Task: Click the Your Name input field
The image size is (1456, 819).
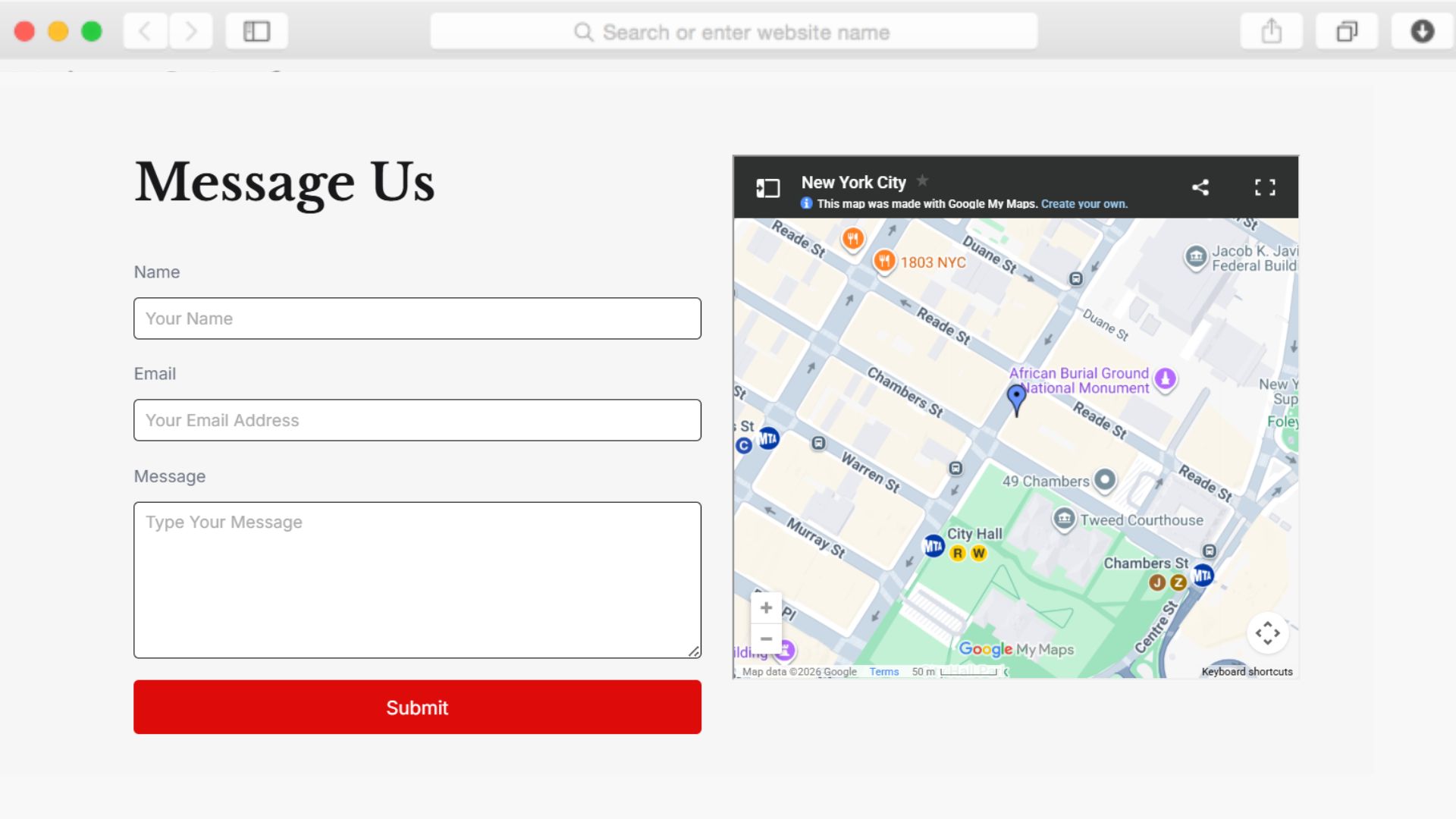Action: pos(417,318)
